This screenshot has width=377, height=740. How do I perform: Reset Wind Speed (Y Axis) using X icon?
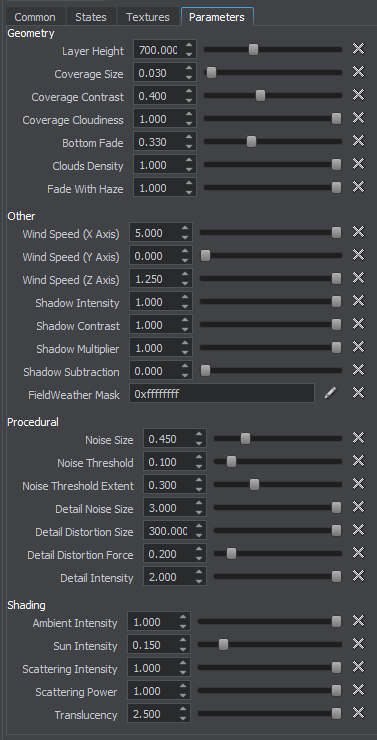359,255
